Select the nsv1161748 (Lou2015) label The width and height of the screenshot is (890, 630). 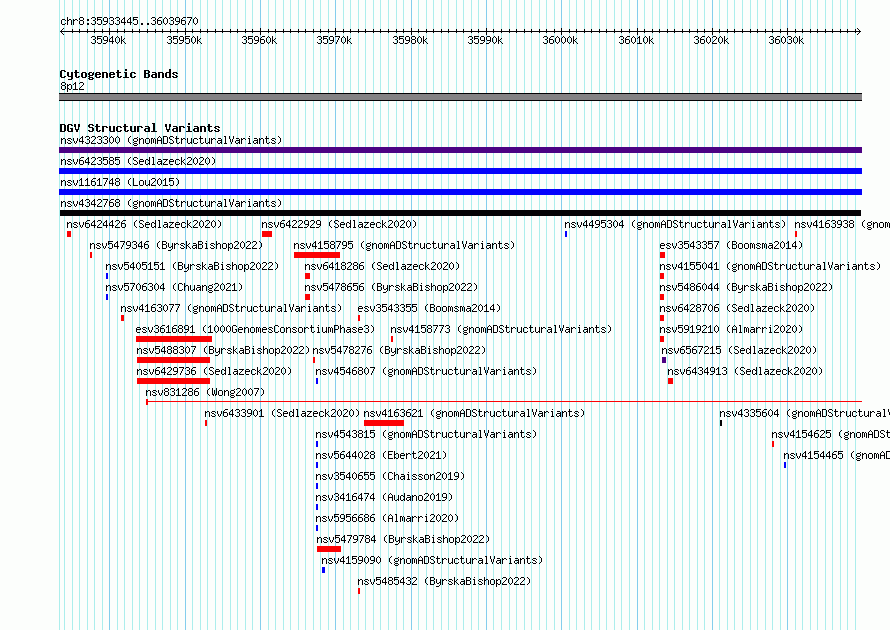pos(120,182)
